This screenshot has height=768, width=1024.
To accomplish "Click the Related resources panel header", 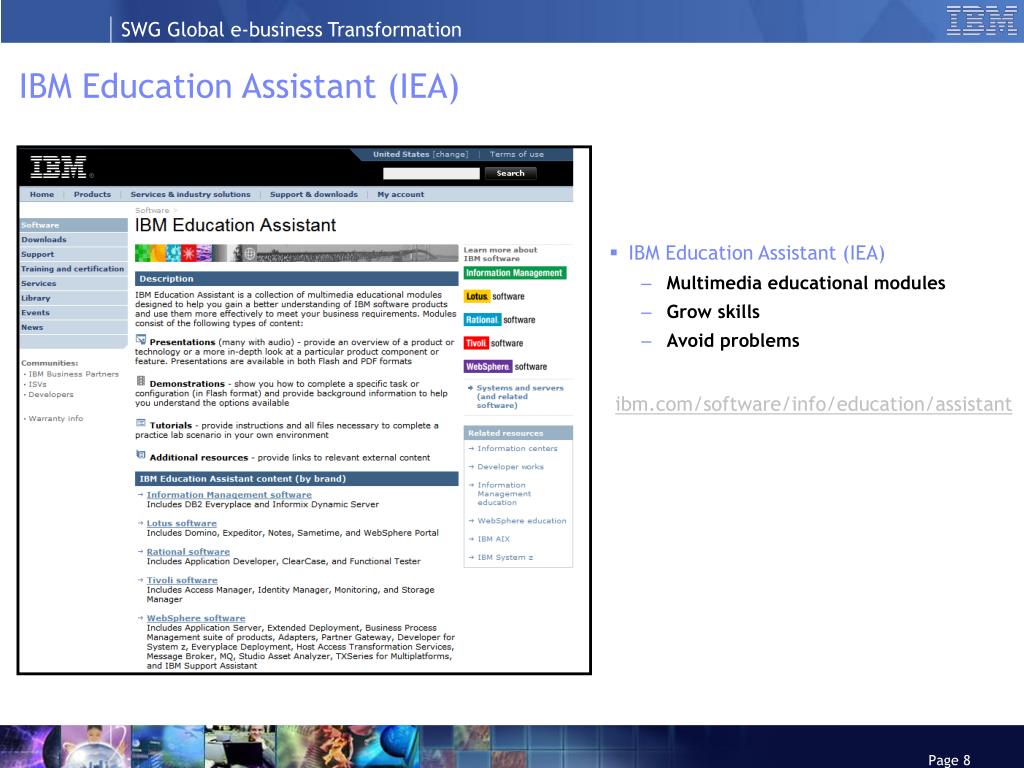I will point(518,433).
